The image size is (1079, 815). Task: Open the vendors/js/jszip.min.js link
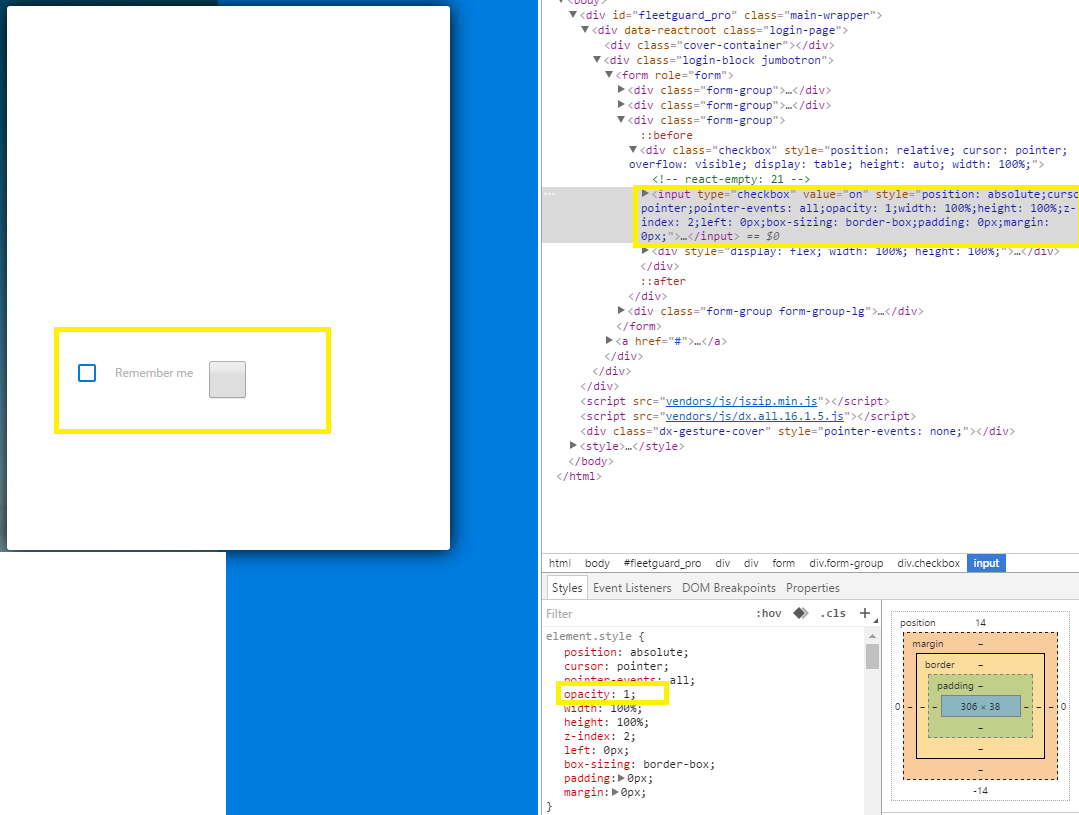[741, 401]
